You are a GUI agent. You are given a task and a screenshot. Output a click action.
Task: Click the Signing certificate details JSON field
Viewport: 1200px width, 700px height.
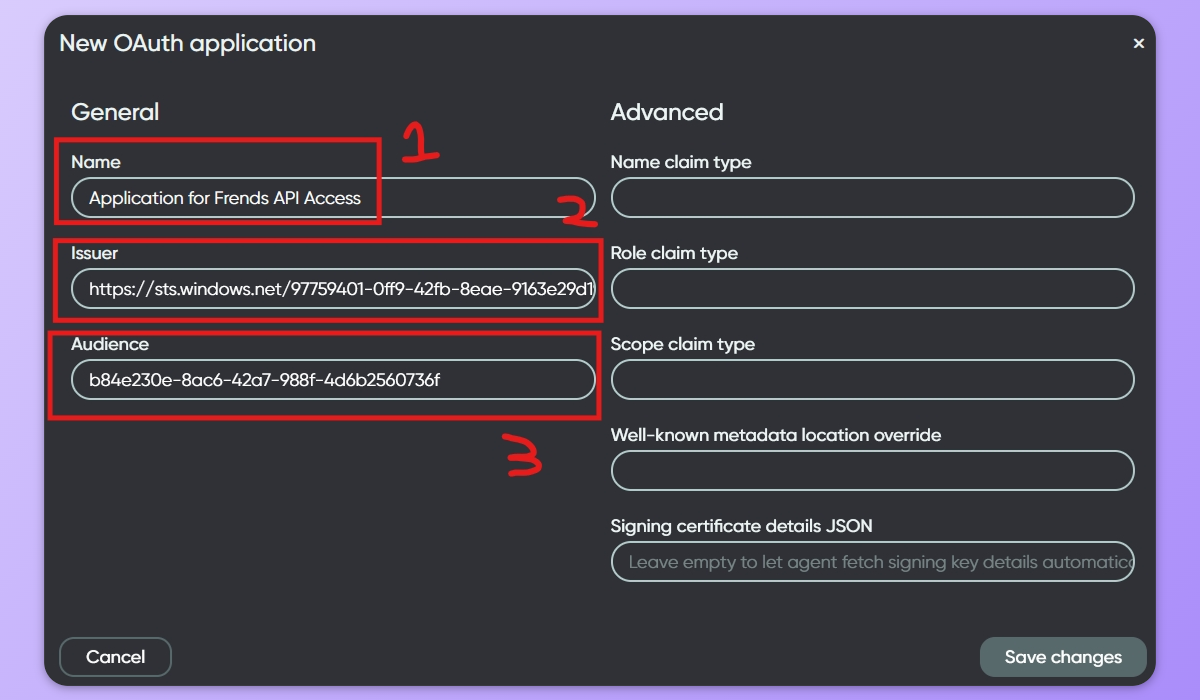pyautogui.click(x=872, y=562)
